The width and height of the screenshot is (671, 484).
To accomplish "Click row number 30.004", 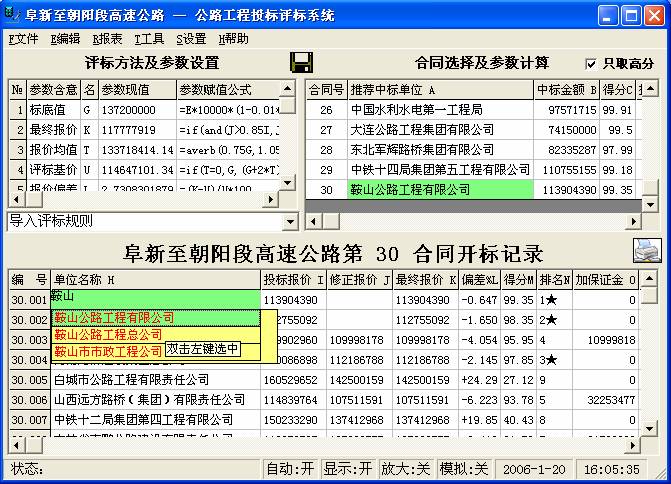I will pos(30,360).
